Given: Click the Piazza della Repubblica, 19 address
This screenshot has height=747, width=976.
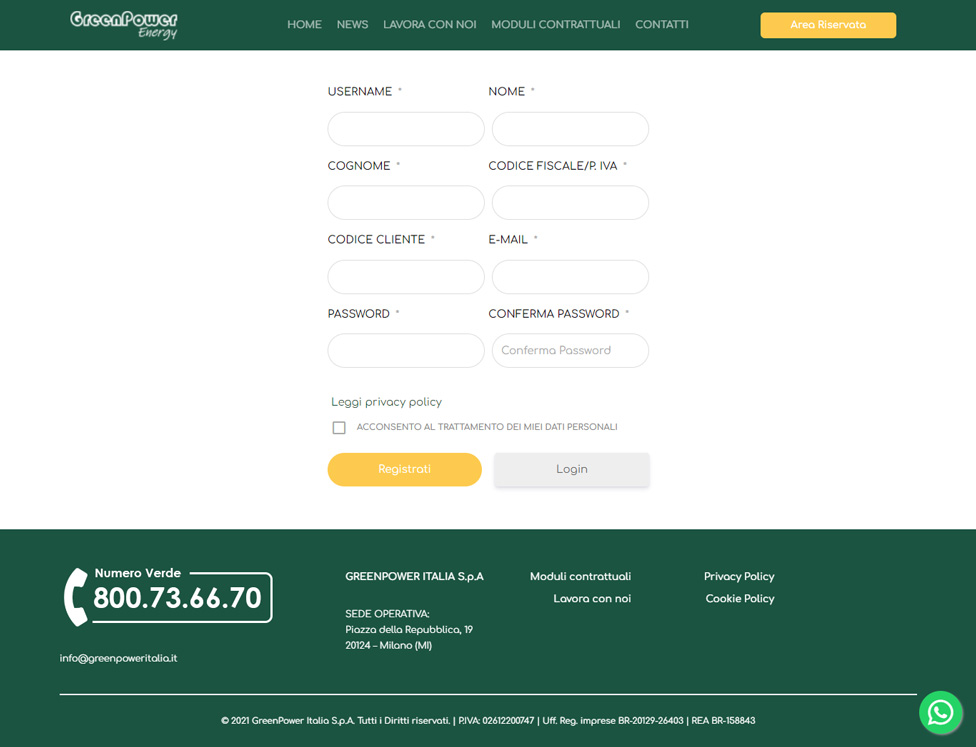Looking at the screenshot, I should (x=409, y=629).
